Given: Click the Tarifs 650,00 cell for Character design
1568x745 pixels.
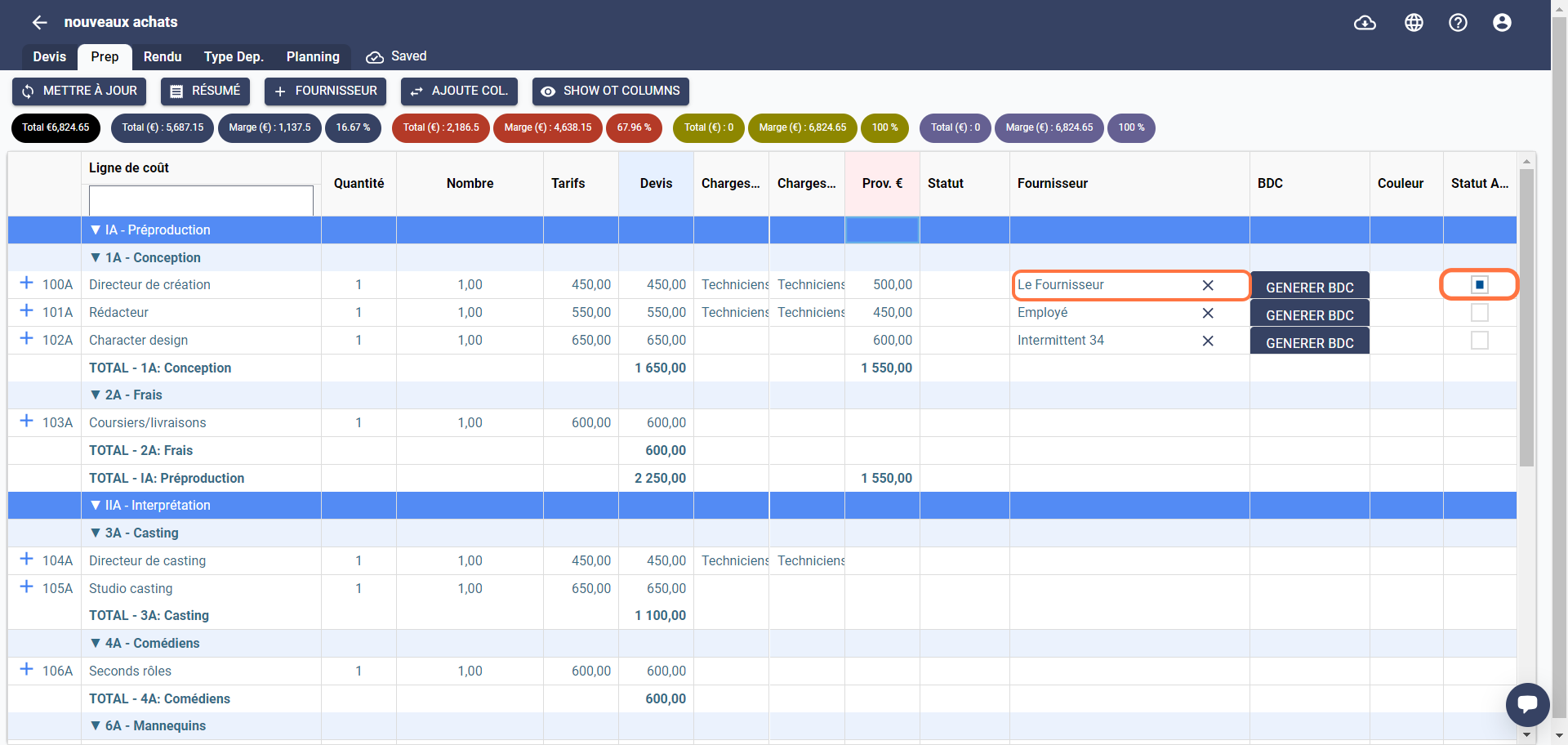Looking at the screenshot, I should (581, 341).
